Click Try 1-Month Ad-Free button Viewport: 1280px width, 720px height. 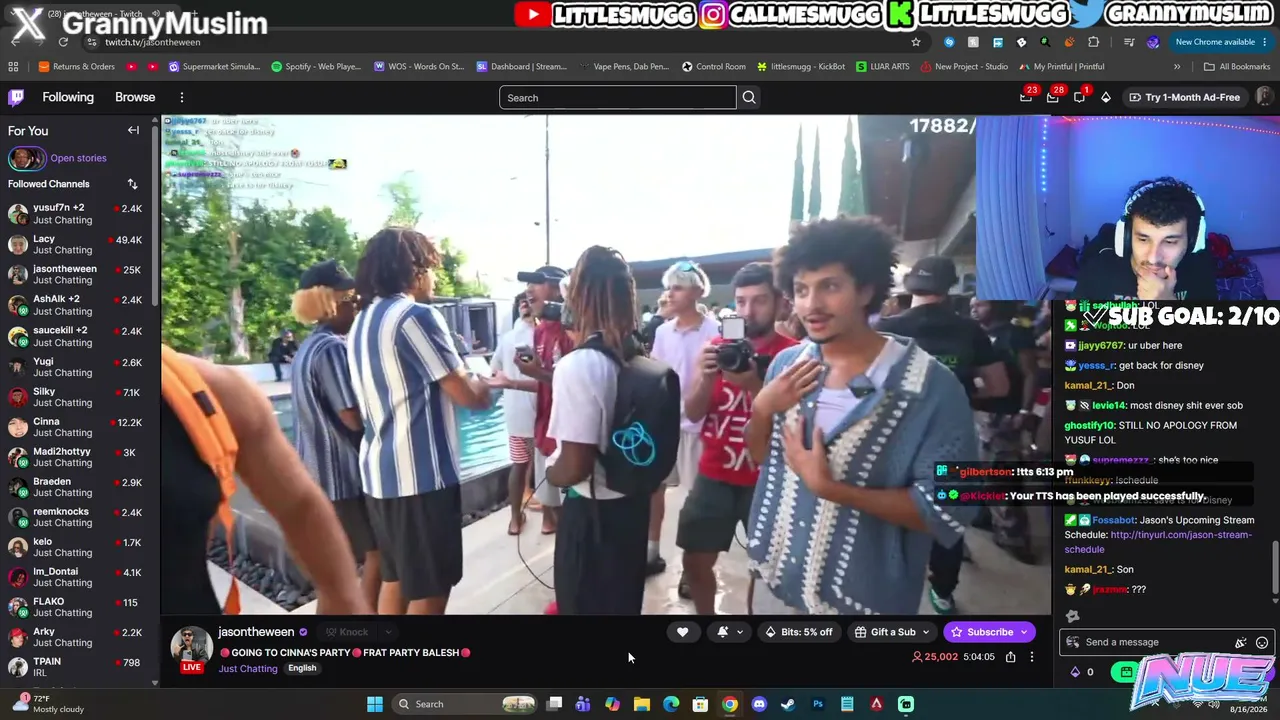1185,97
